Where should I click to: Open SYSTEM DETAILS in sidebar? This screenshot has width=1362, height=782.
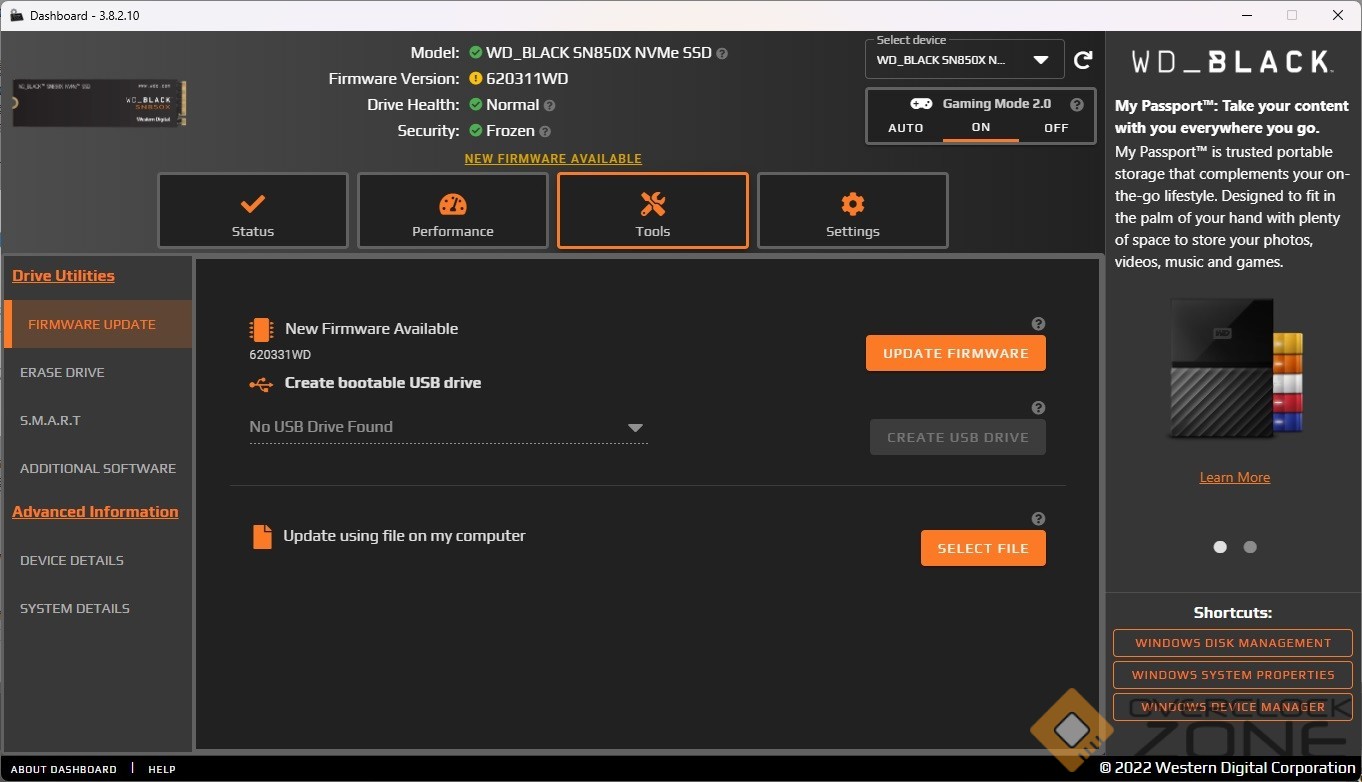98,608
